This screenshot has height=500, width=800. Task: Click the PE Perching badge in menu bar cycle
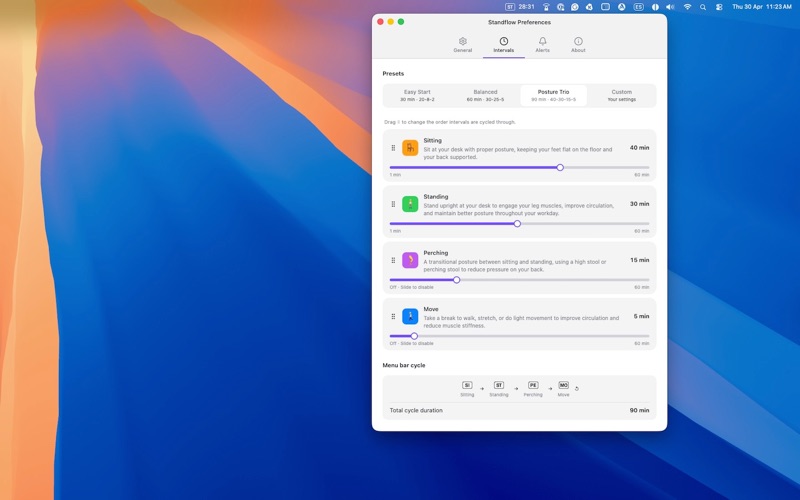533,385
